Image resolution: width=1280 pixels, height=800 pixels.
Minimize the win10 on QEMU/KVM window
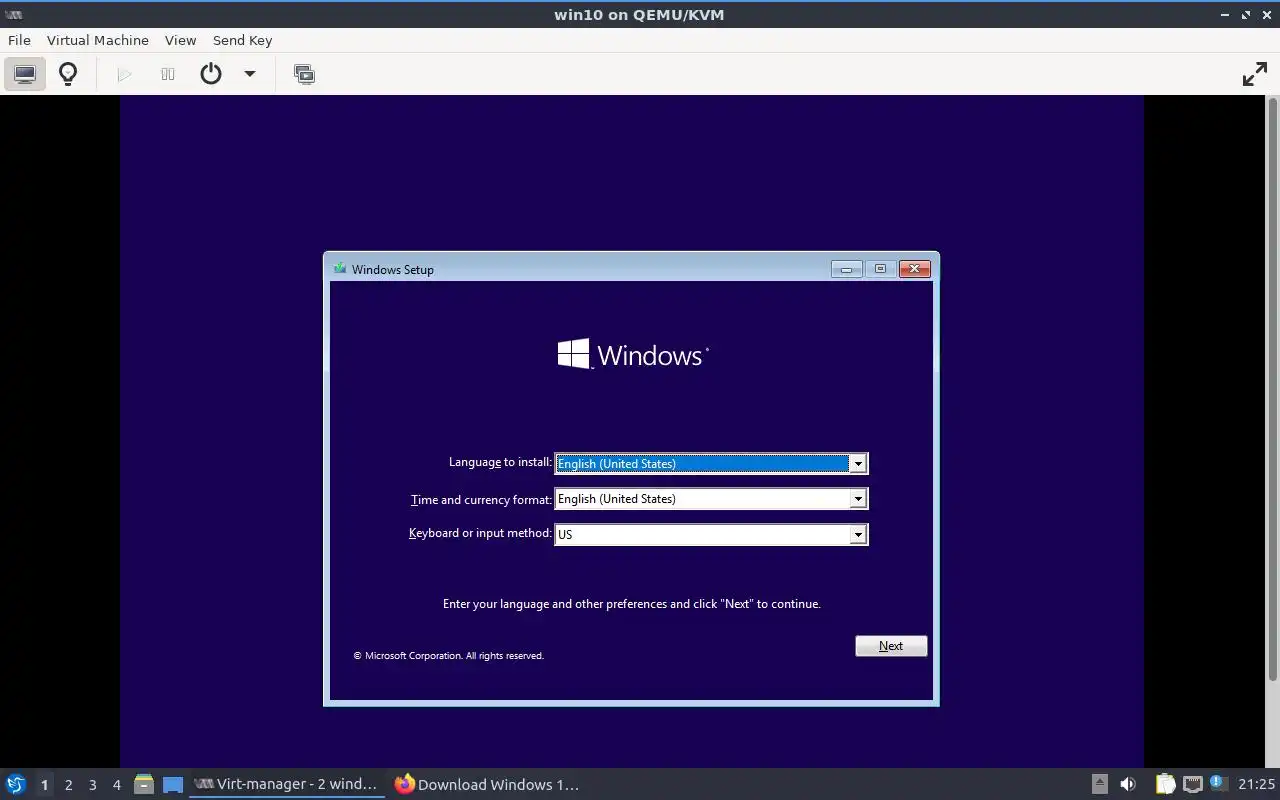[1225, 14]
